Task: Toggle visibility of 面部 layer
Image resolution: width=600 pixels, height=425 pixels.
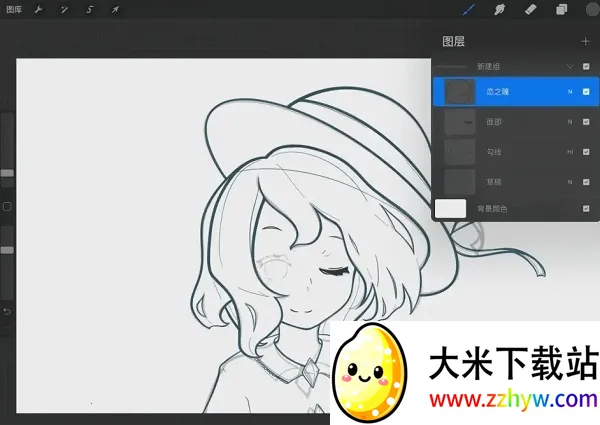Action: coord(586,122)
